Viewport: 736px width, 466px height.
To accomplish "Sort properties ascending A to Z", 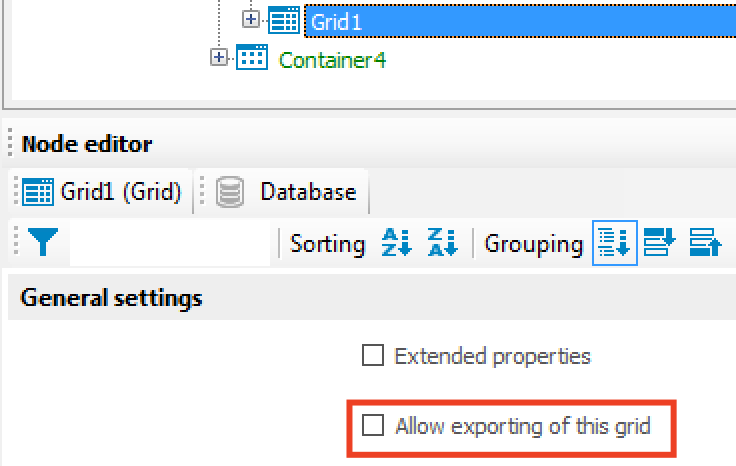I will pyautogui.click(x=397, y=243).
